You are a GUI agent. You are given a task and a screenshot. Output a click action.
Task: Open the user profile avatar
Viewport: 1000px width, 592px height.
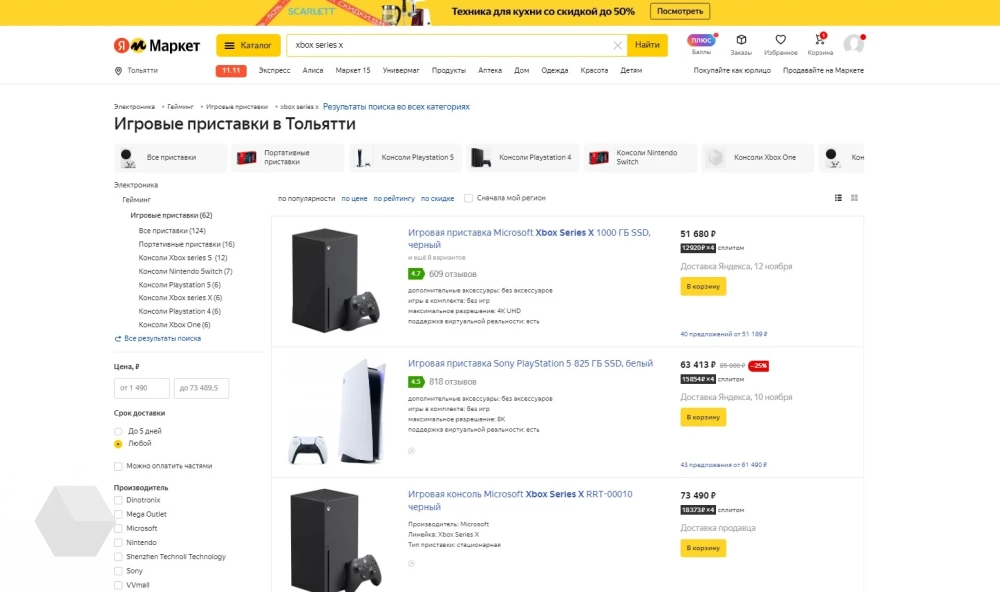pos(853,44)
